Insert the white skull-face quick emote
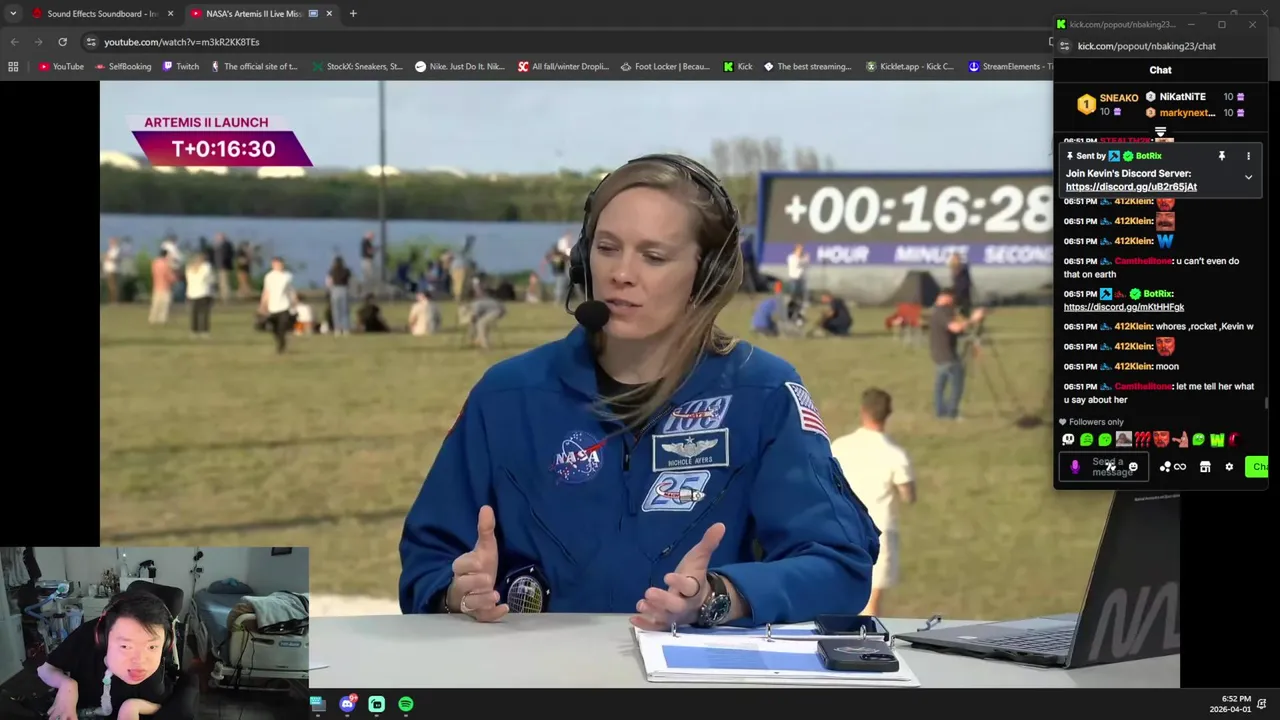Image resolution: width=1280 pixels, height=720 pixels. click(1068, 439)
